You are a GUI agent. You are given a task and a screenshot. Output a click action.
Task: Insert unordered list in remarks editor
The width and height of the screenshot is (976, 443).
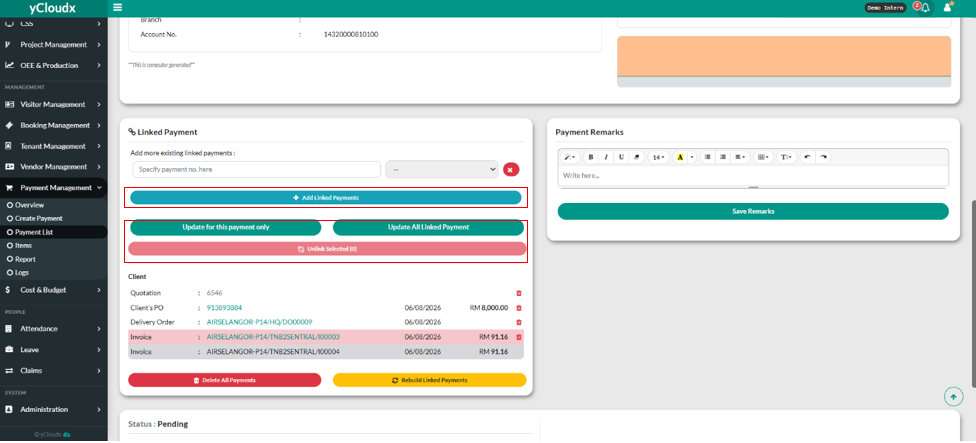click(708, 157)
